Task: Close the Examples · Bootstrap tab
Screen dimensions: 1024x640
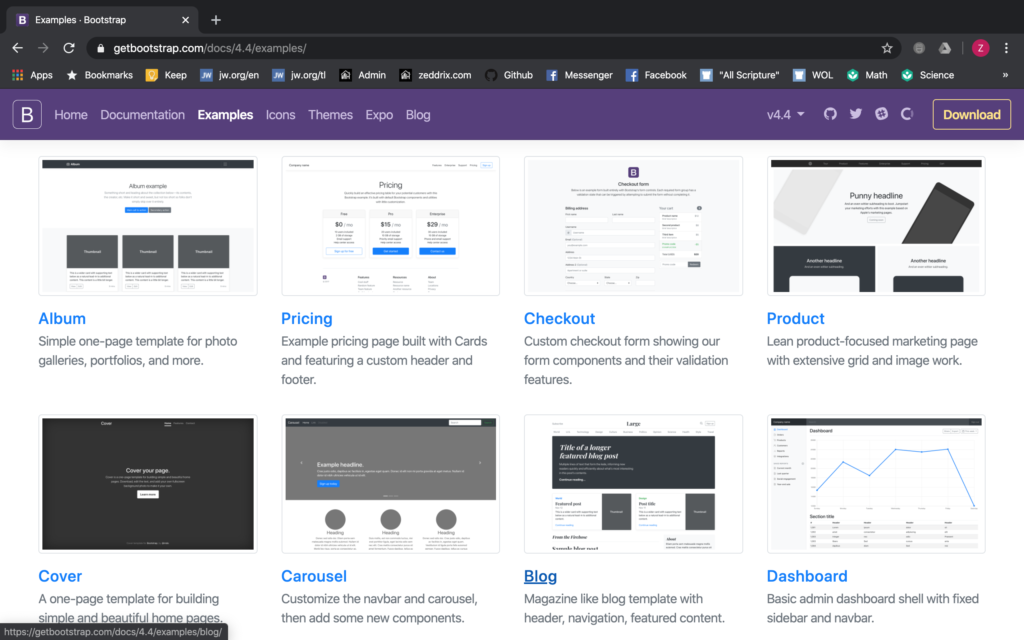Action: point(185,20)
